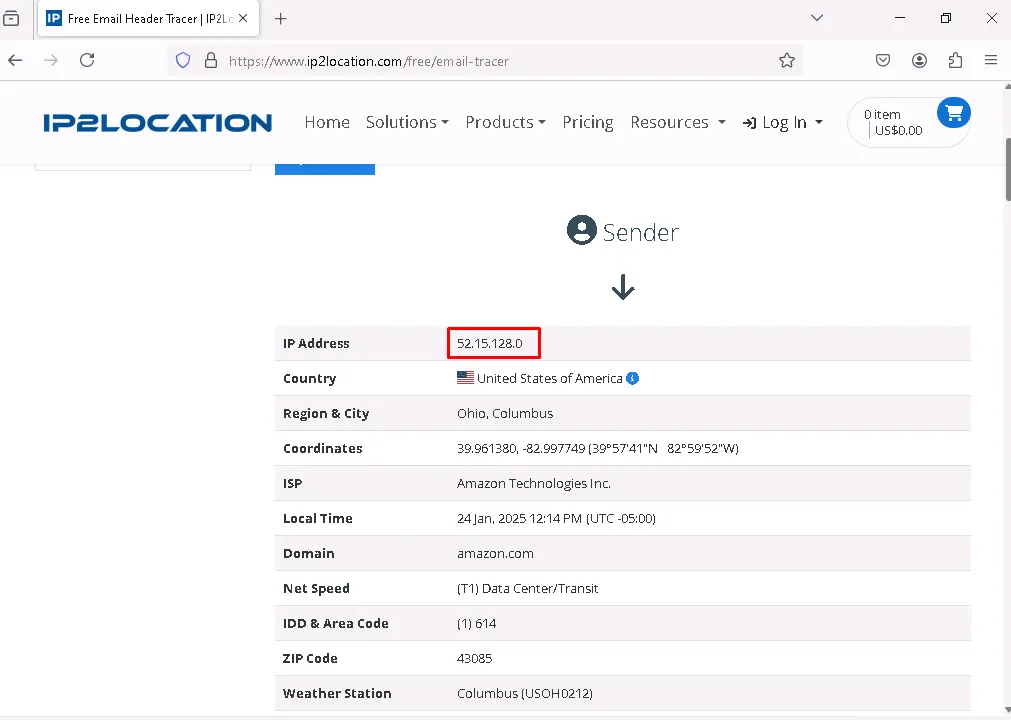
Task: Bookmark this page with the star icon
Action: tap(787, 60)
